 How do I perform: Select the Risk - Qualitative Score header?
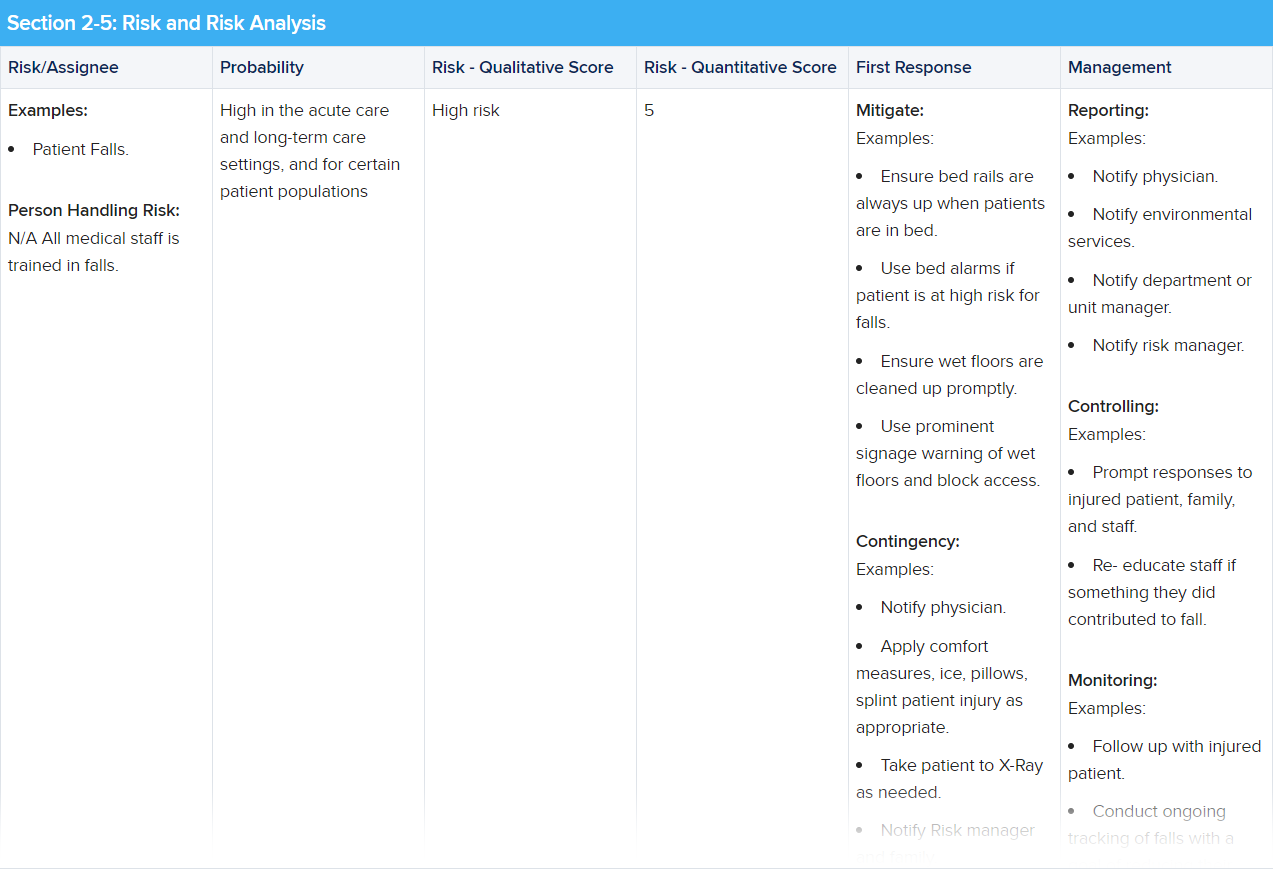tap(523, 67)
